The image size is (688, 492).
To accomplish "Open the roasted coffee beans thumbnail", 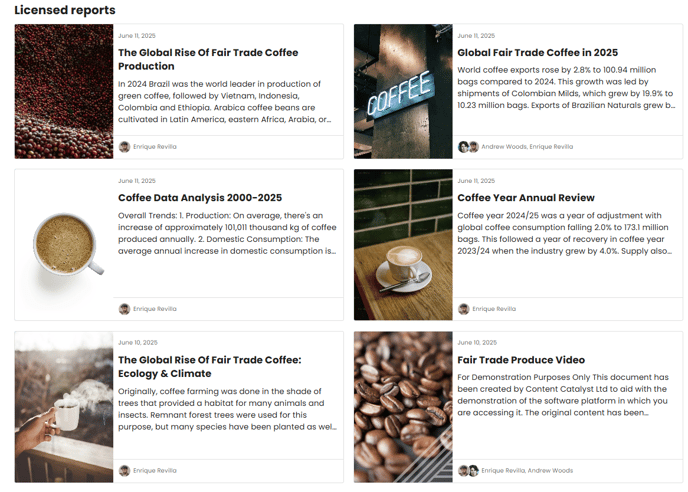I will tap(403, 407).
